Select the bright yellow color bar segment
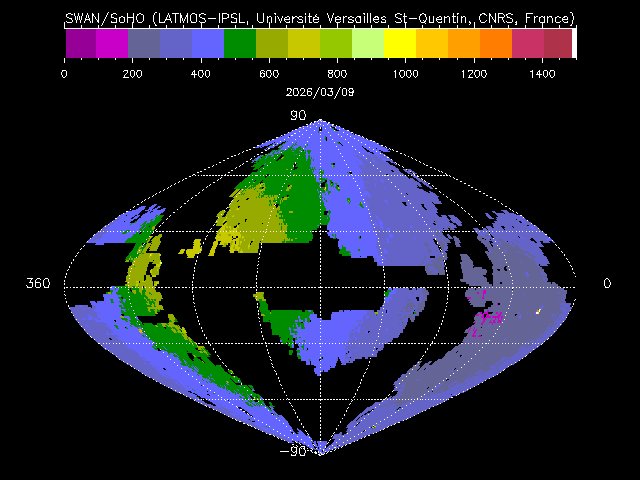Image resolution: width=640 pixels, height=480 pixels. [400, 43]
